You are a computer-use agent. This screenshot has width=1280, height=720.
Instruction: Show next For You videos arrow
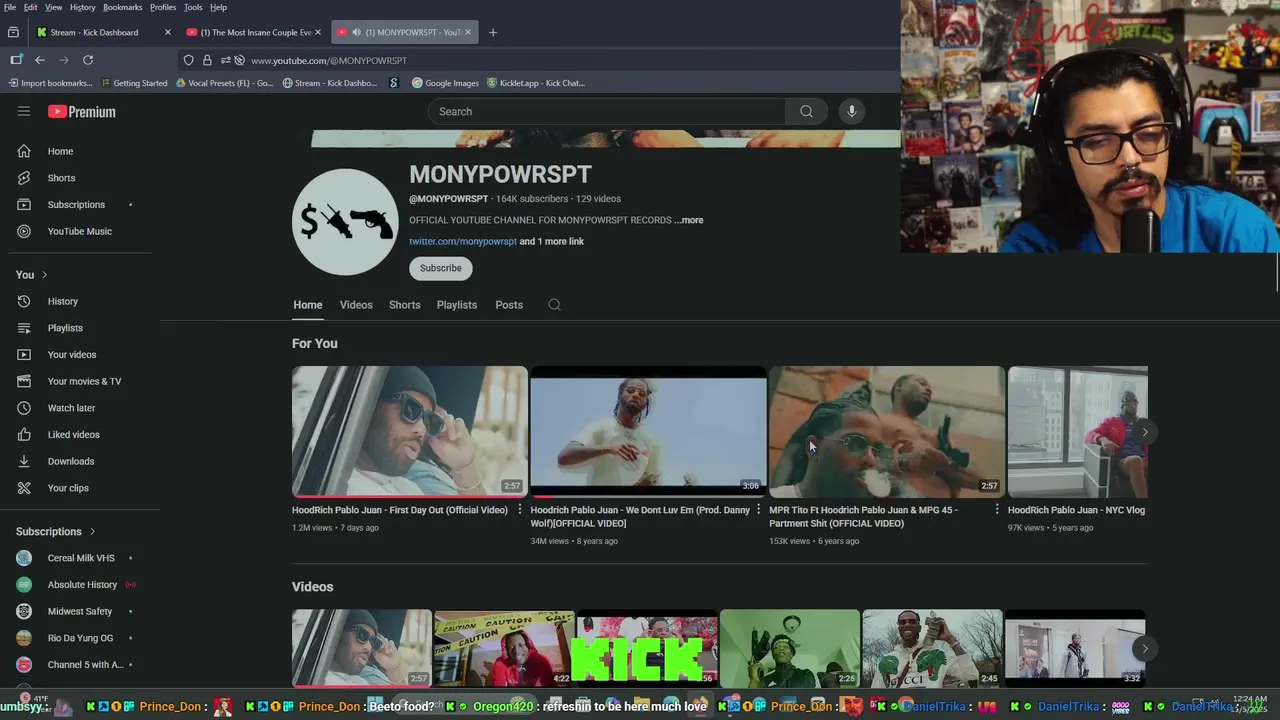click(1144, 432)
